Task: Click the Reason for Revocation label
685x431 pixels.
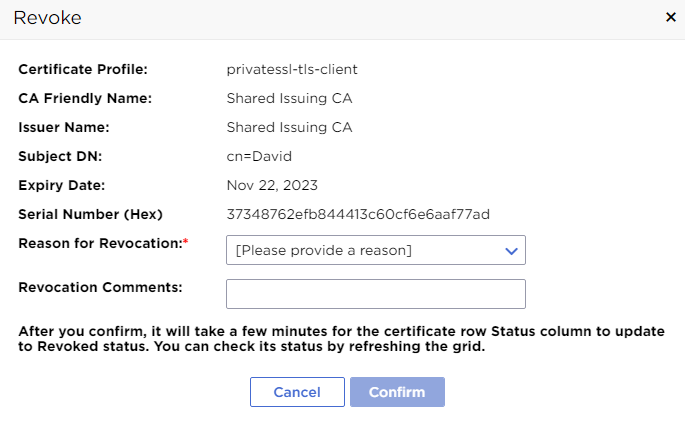Action: coord(102,243)
